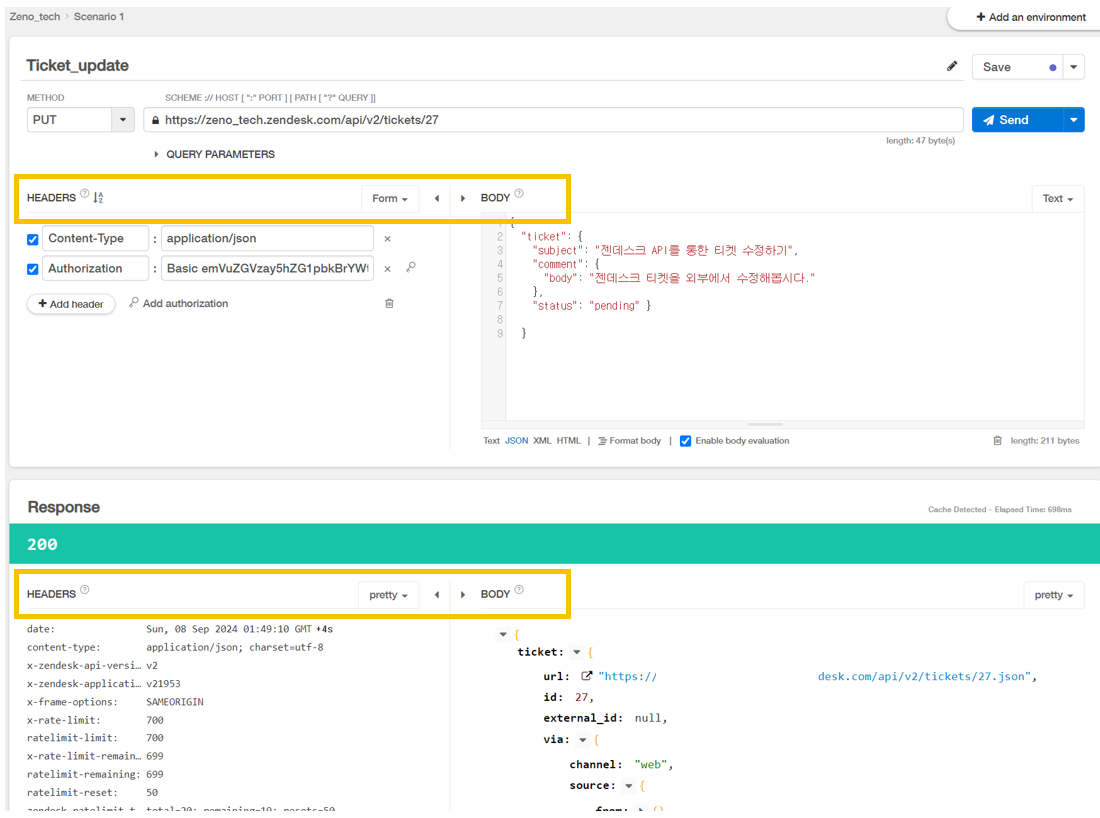The width and height of the screenshot is (1100, 818).
Task: Toggle Enable body evaluation checkbox
Action: click(685, 441)
